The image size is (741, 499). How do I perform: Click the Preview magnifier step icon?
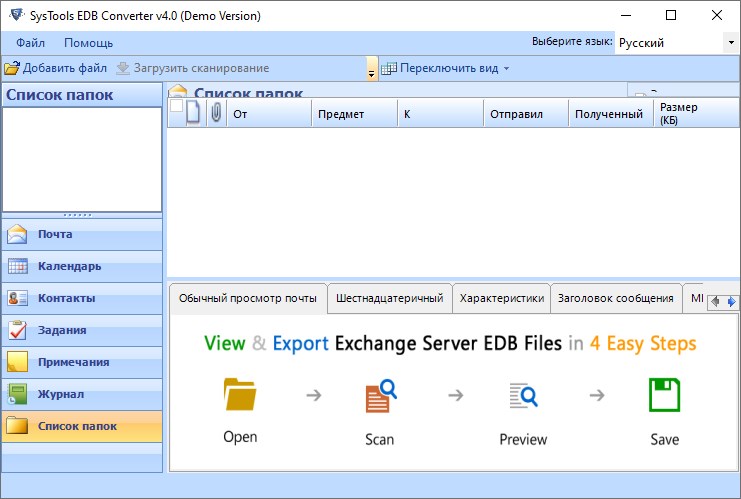click(x=524, y=396)
